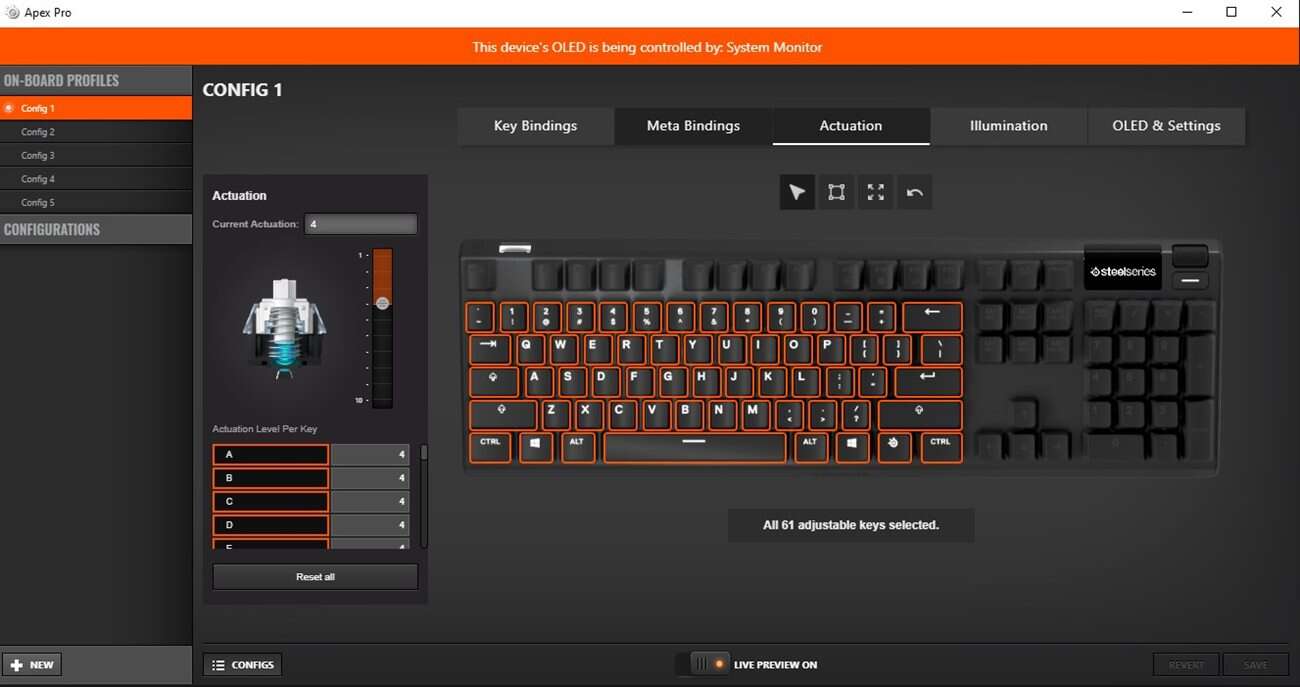Screen dimensions: 1300x687
Task: Click the SAVE button
Action: point(1256,664)
